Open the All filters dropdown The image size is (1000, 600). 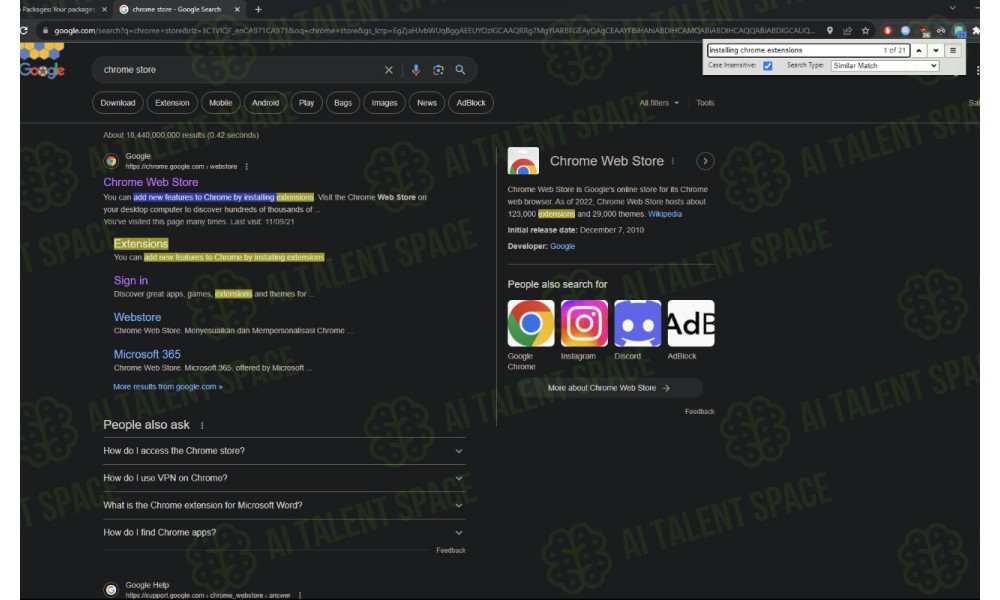click(x=659, y=103)
